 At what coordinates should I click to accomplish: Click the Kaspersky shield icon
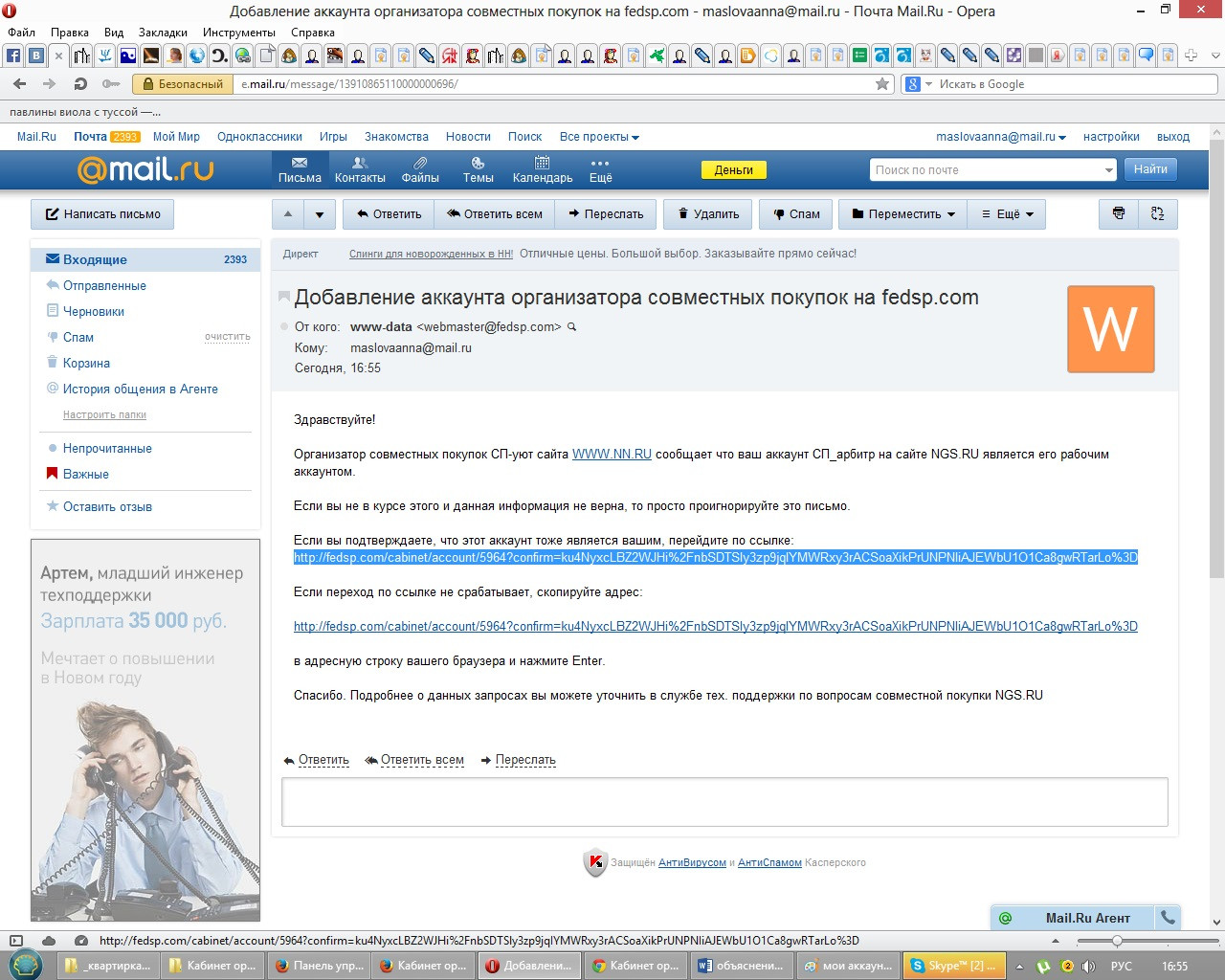pyautogui.click(x=595, y=863)
